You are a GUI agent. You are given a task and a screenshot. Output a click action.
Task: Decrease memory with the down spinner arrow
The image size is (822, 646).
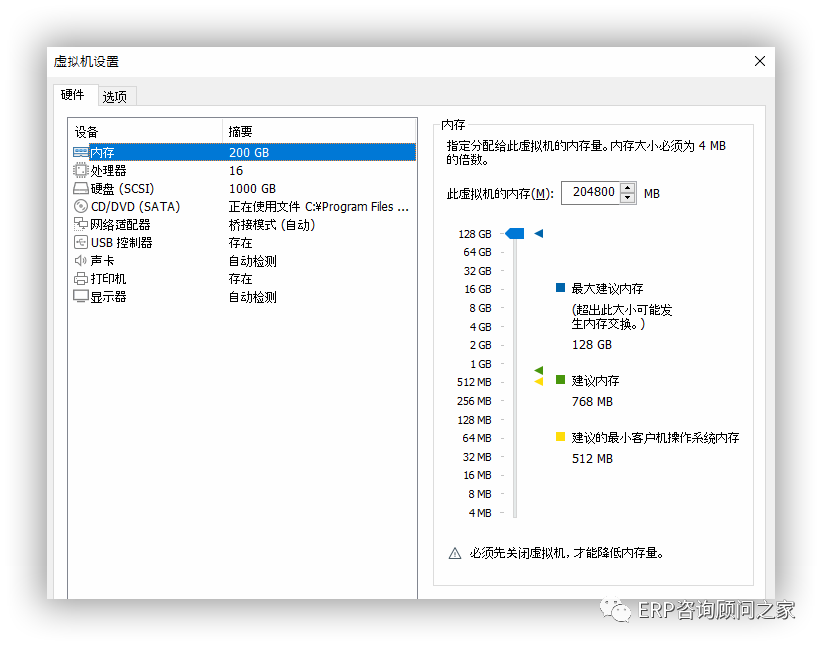pos(628,198)
